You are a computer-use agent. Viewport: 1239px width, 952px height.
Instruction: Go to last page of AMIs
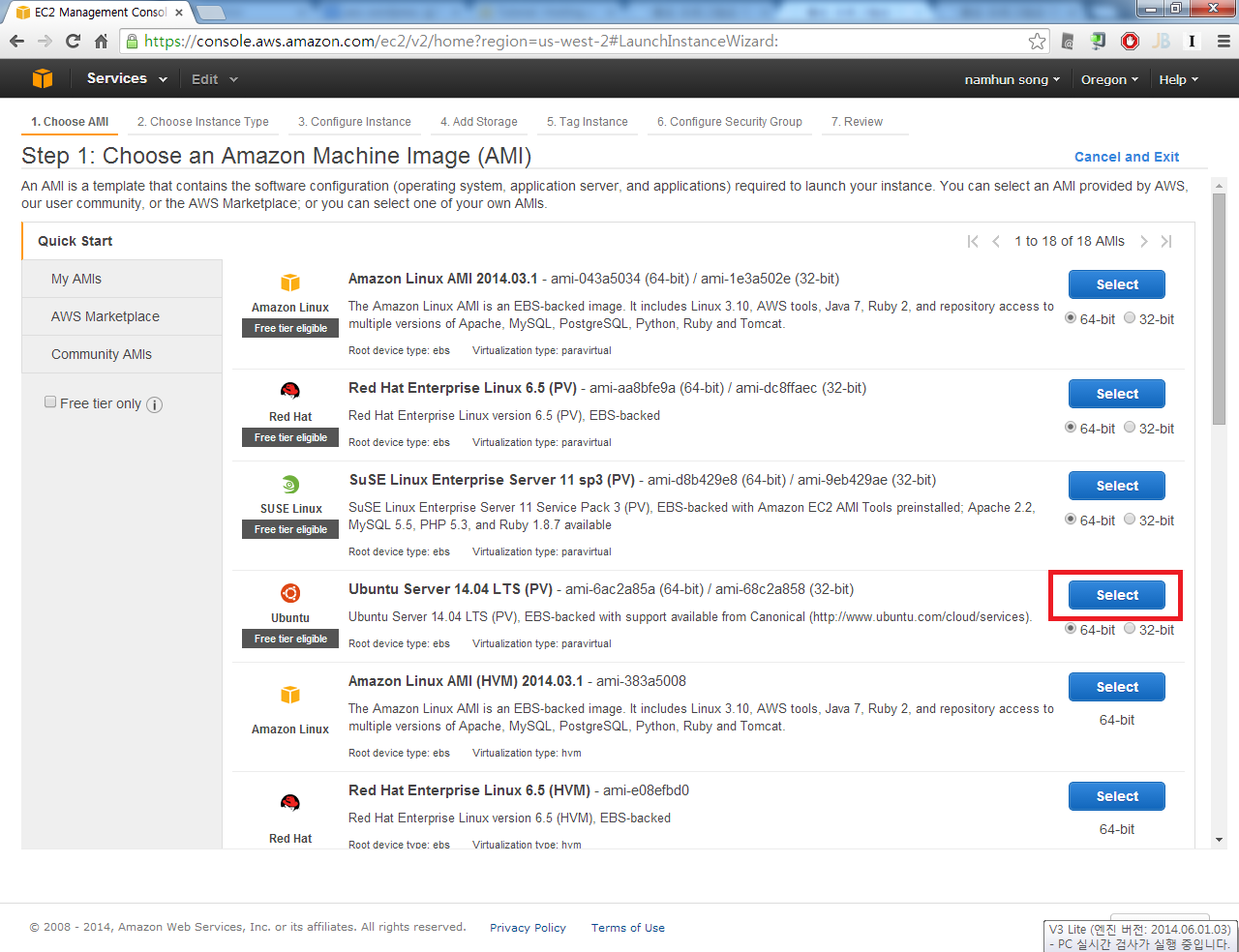point(1166,241)
